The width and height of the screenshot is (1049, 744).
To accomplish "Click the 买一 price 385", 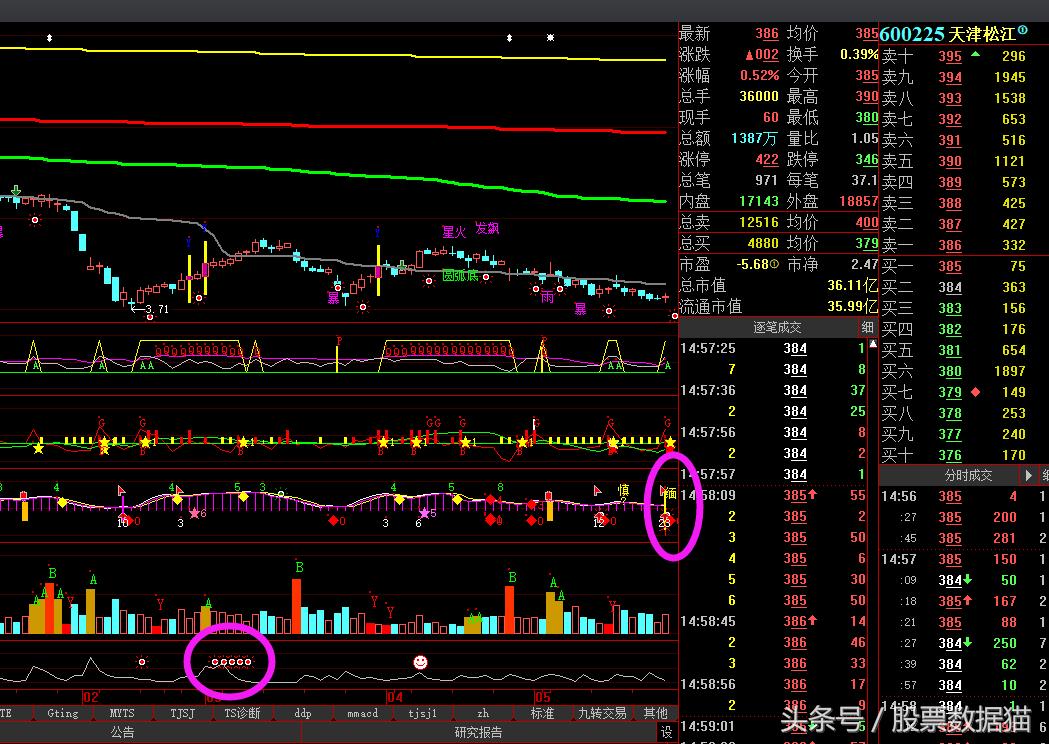I will tap(949, 266).
